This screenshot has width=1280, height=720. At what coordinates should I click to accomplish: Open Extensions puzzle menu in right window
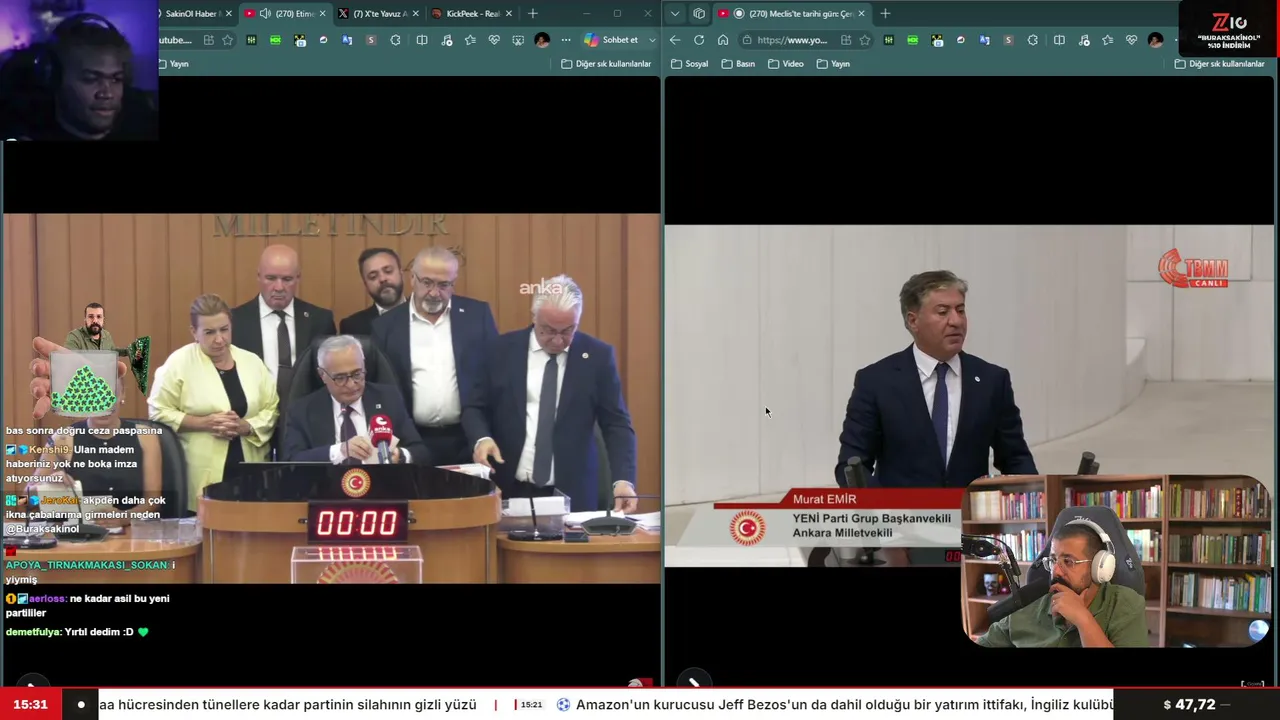[1033, 40]
